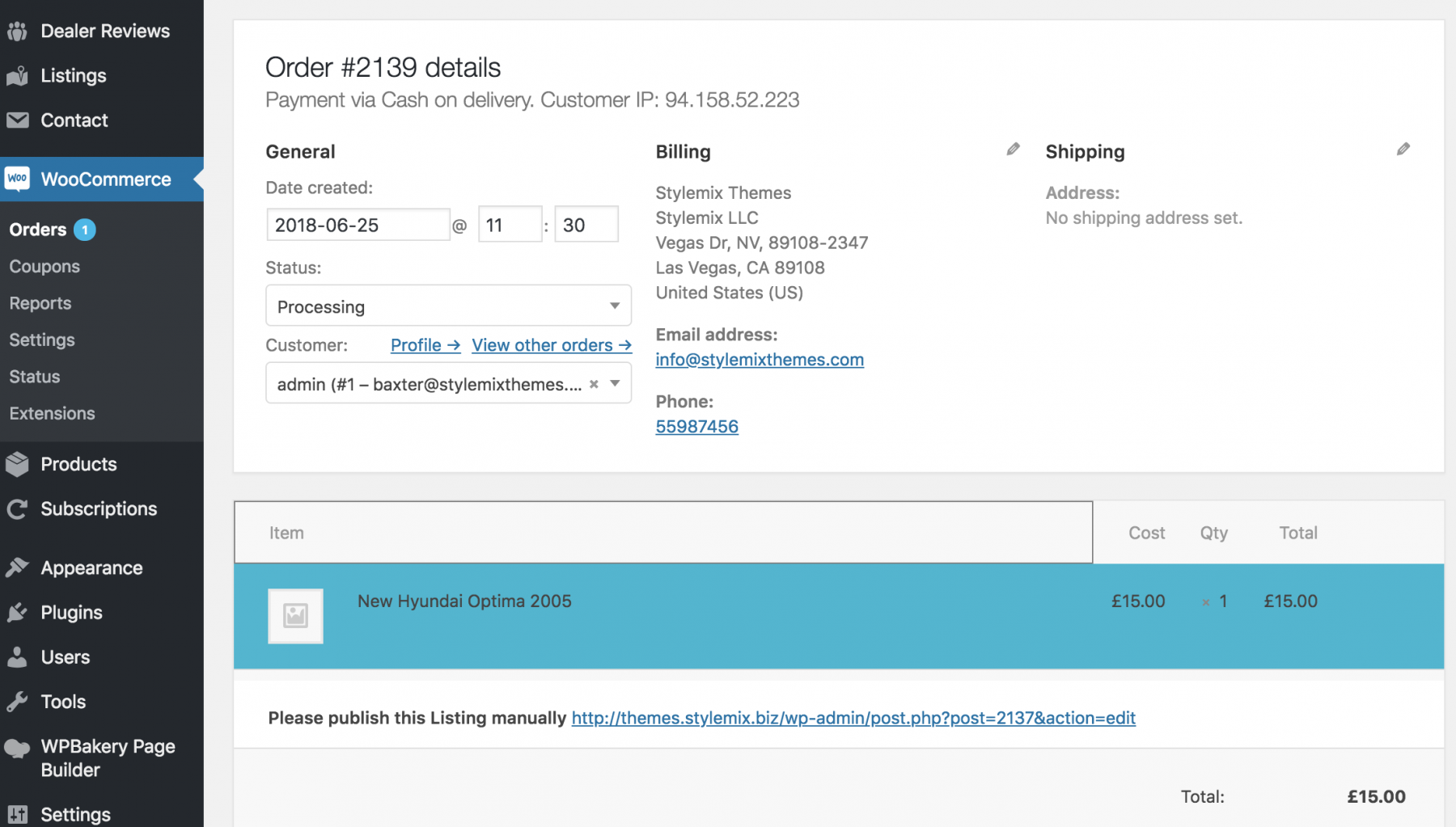Click the order total £15.00 at bottom
Image resolution: width=1456 pixels, height=827 pixels.
[1376, 796]
